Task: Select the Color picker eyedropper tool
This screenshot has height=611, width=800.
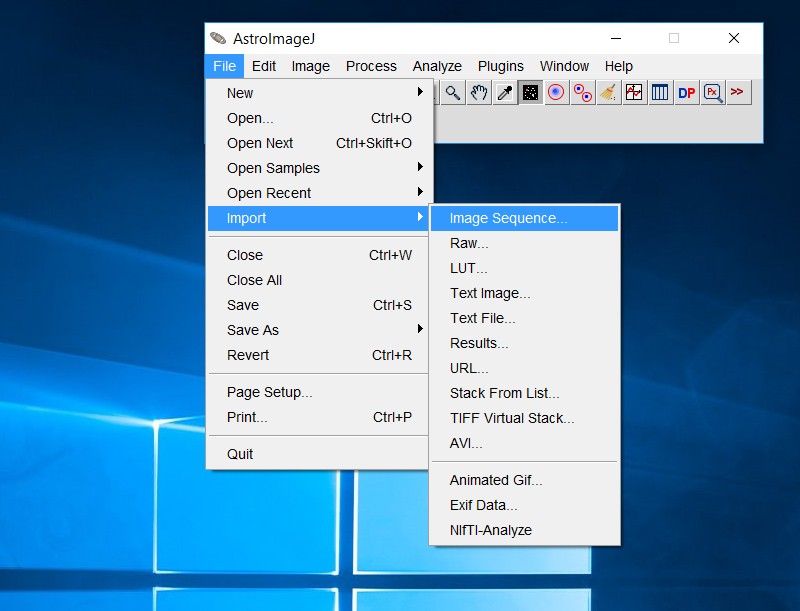Action: click(505, 93)
